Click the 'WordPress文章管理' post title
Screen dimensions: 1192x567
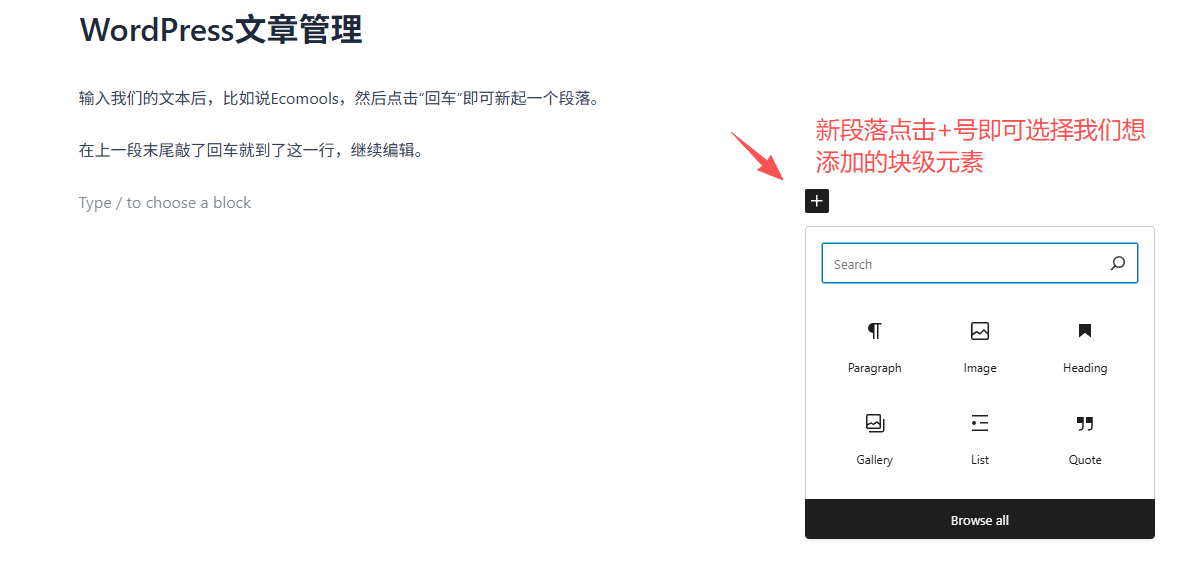tap(221, 30)
